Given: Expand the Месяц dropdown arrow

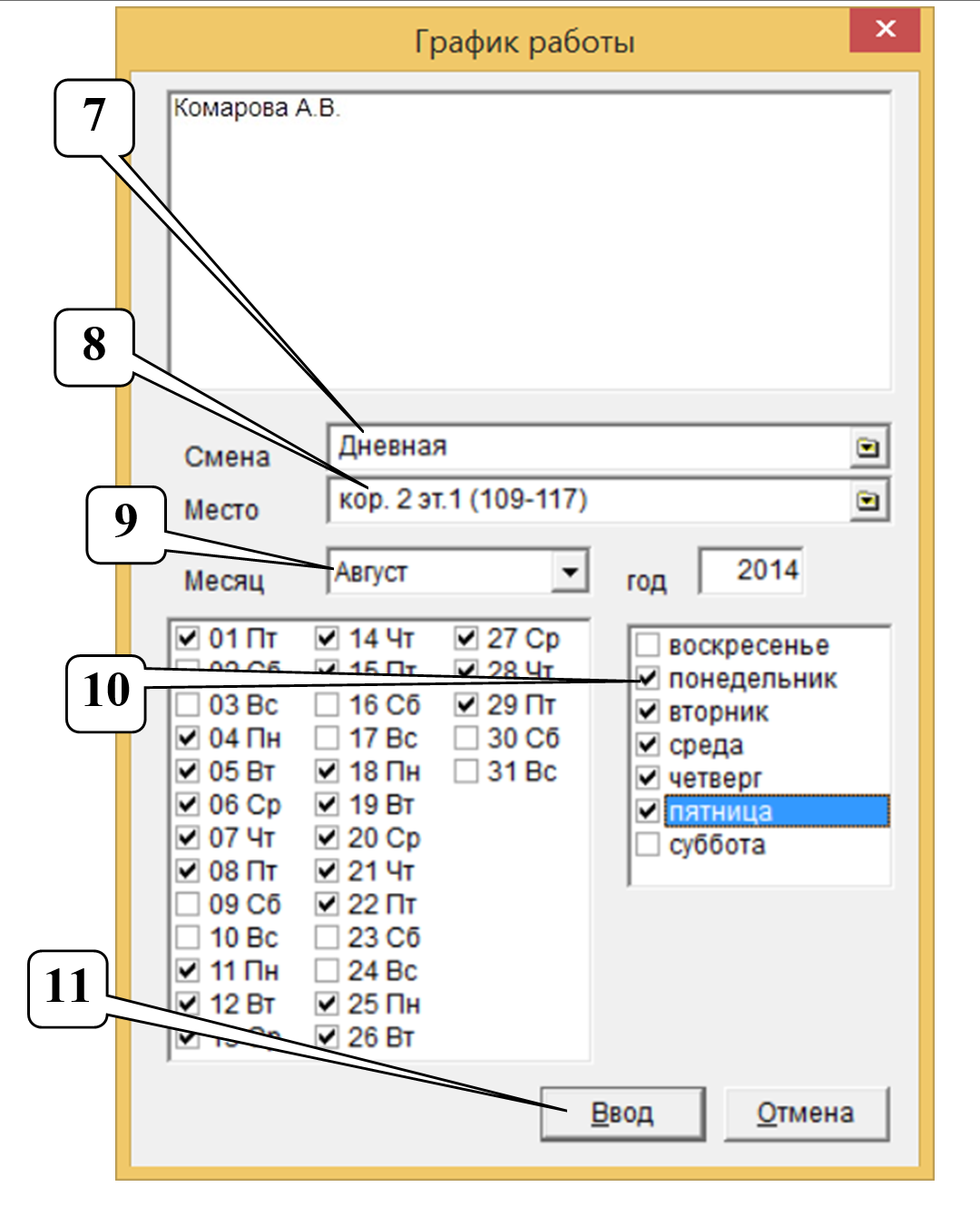Looking at the screenshot, I should 570,572.
